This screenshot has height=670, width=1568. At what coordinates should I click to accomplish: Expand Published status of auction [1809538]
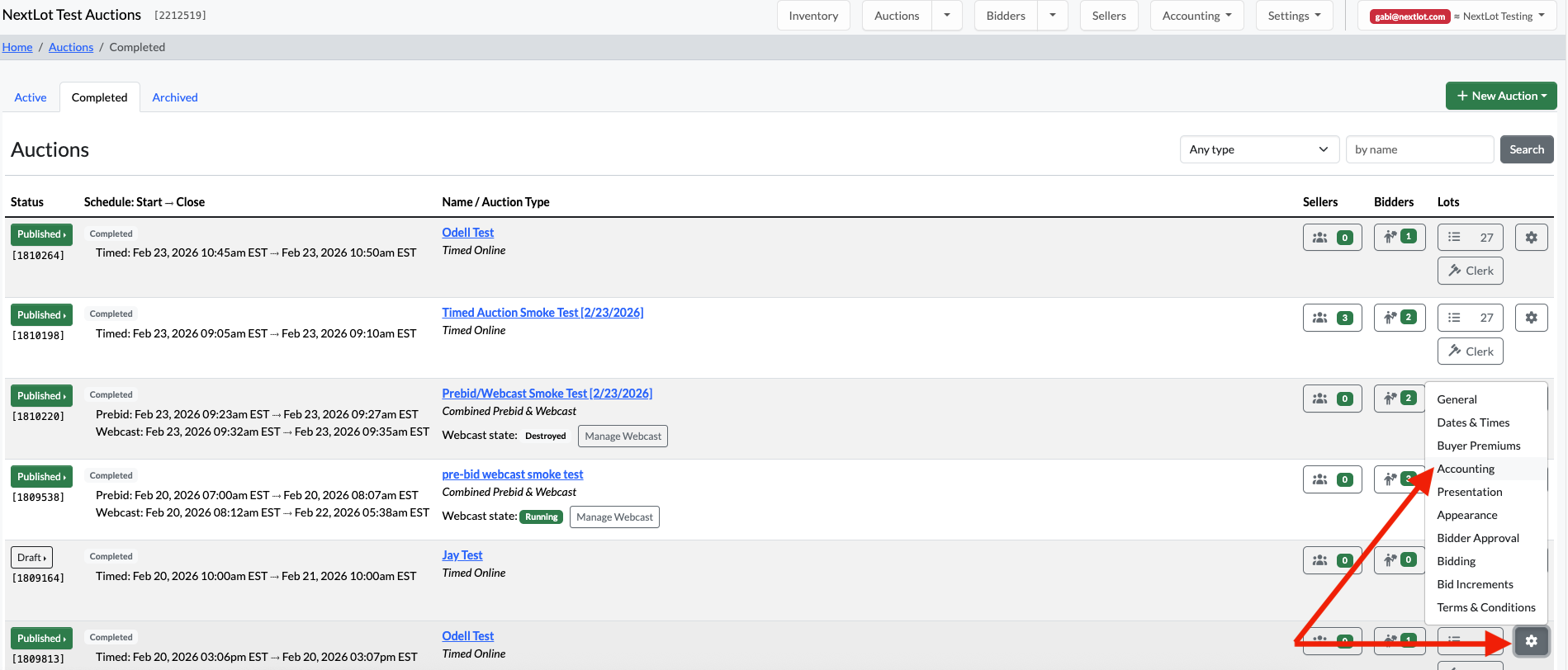41,477
